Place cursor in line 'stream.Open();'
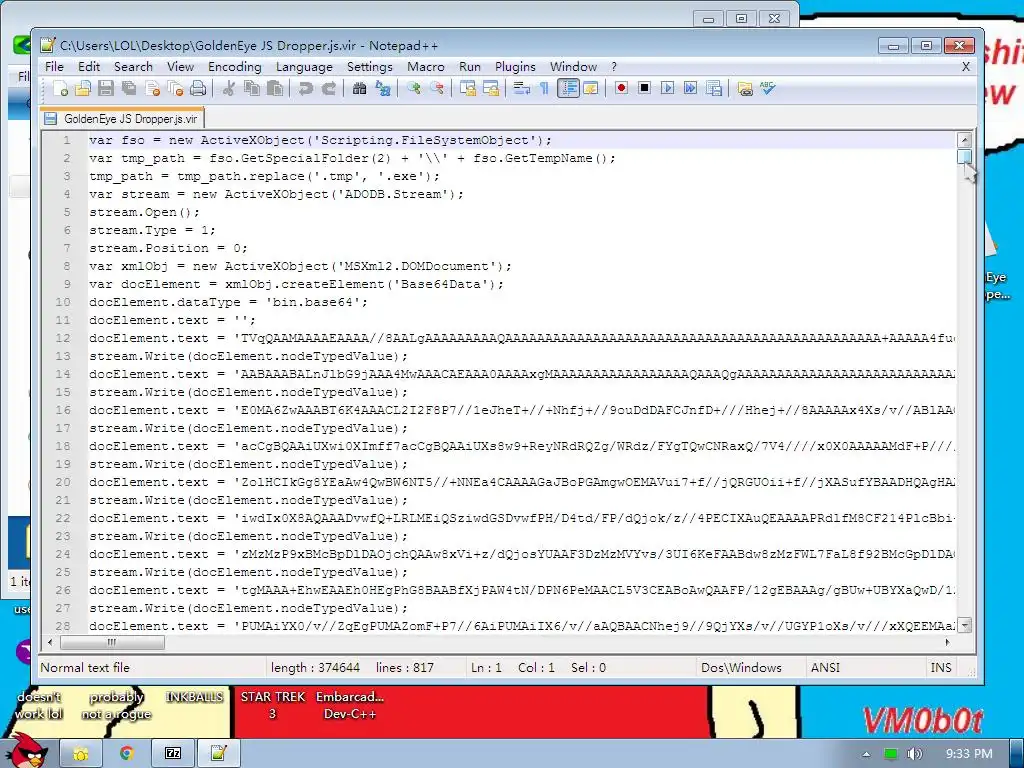Viewport: 1024px width, 768px height. 144,212
